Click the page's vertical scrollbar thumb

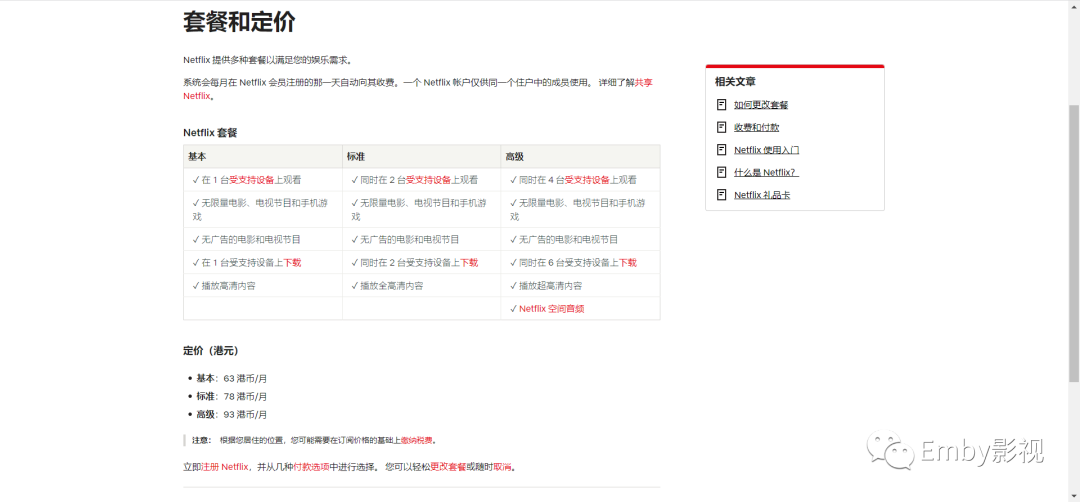tap(1074, 243)
